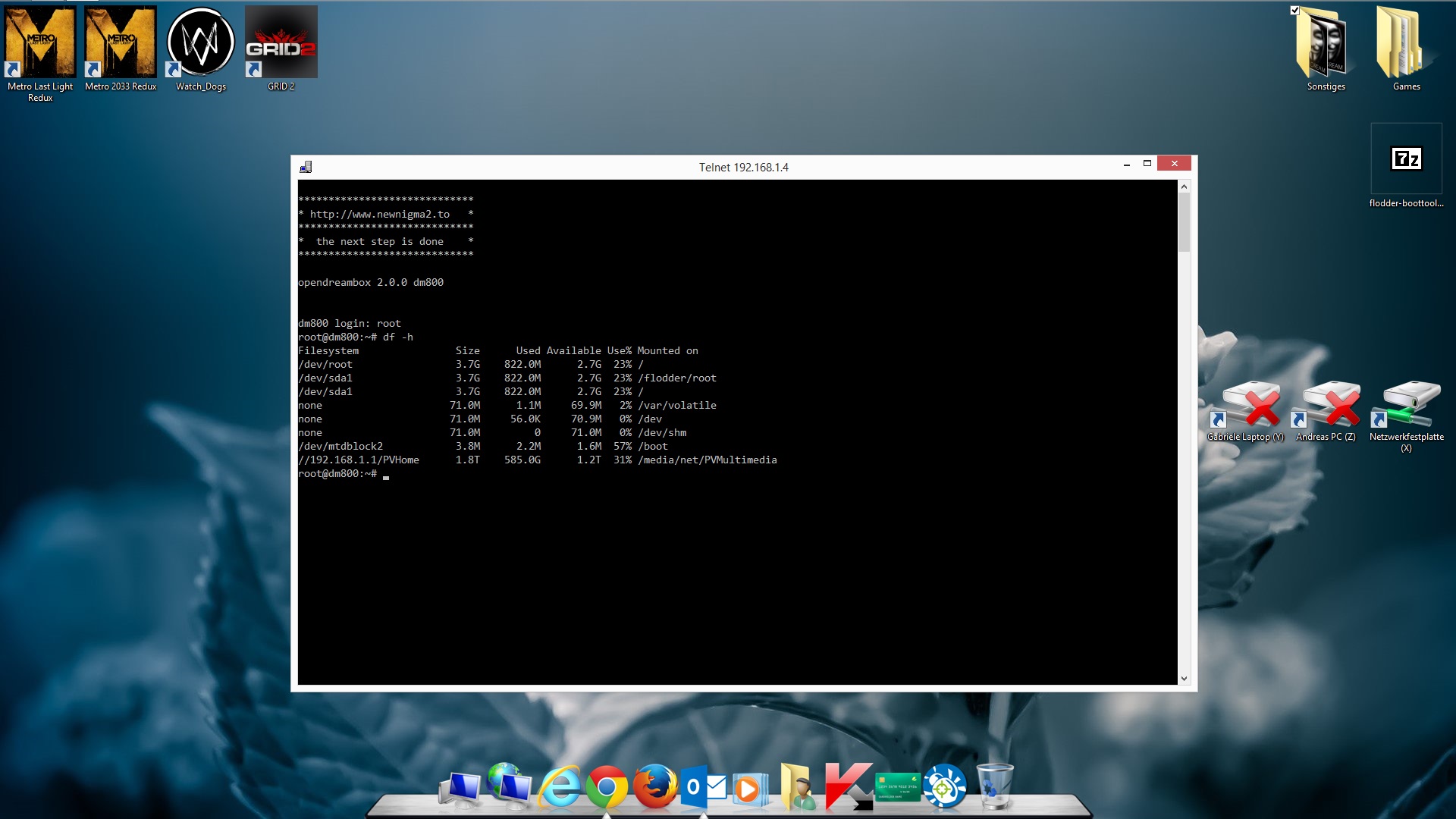Open the Computer icon in the dock
The width and height of the screenshot is (1456, 819).
(x=460, y=789)
